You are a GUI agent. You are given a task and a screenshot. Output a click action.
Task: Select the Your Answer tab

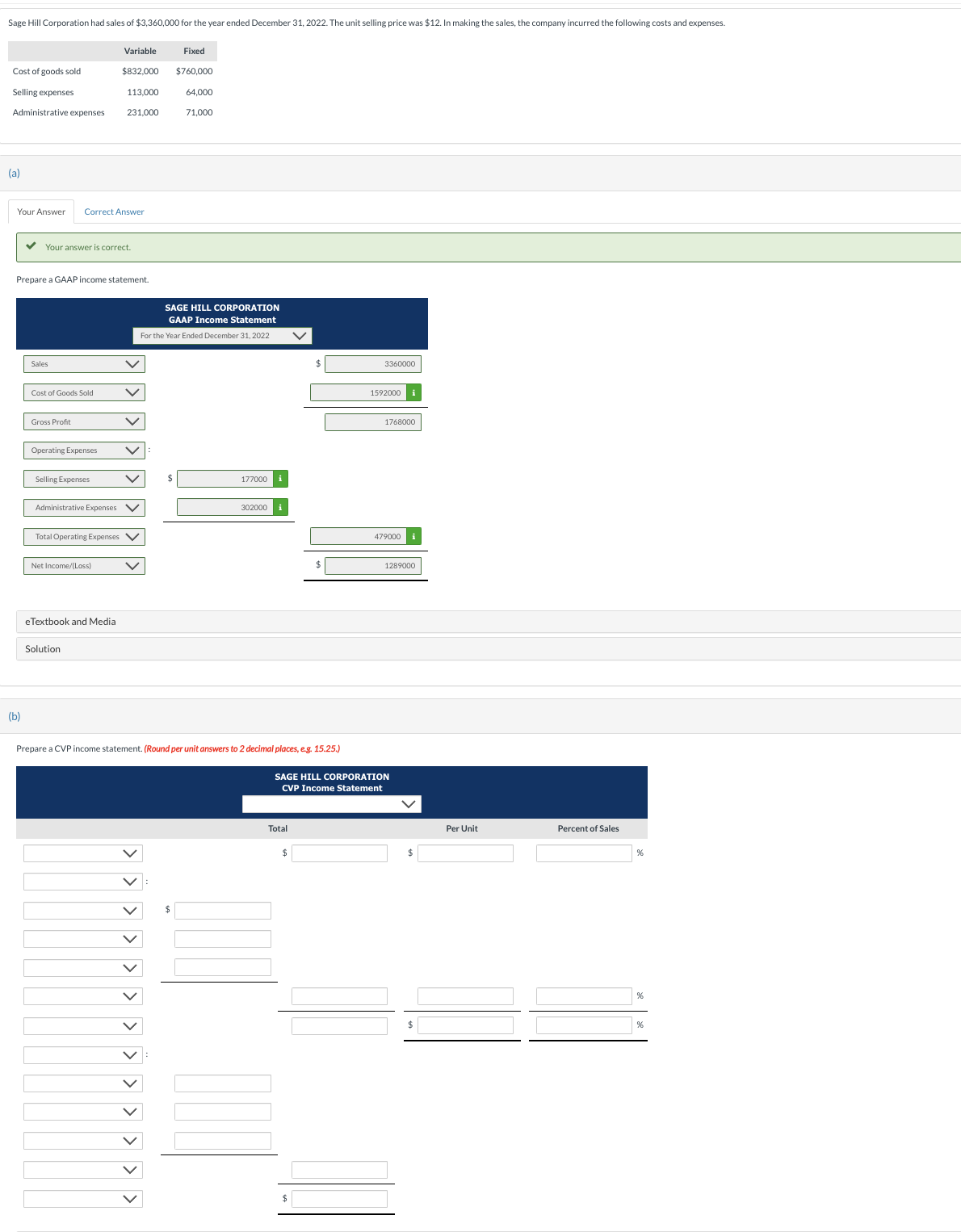point(40,211)
